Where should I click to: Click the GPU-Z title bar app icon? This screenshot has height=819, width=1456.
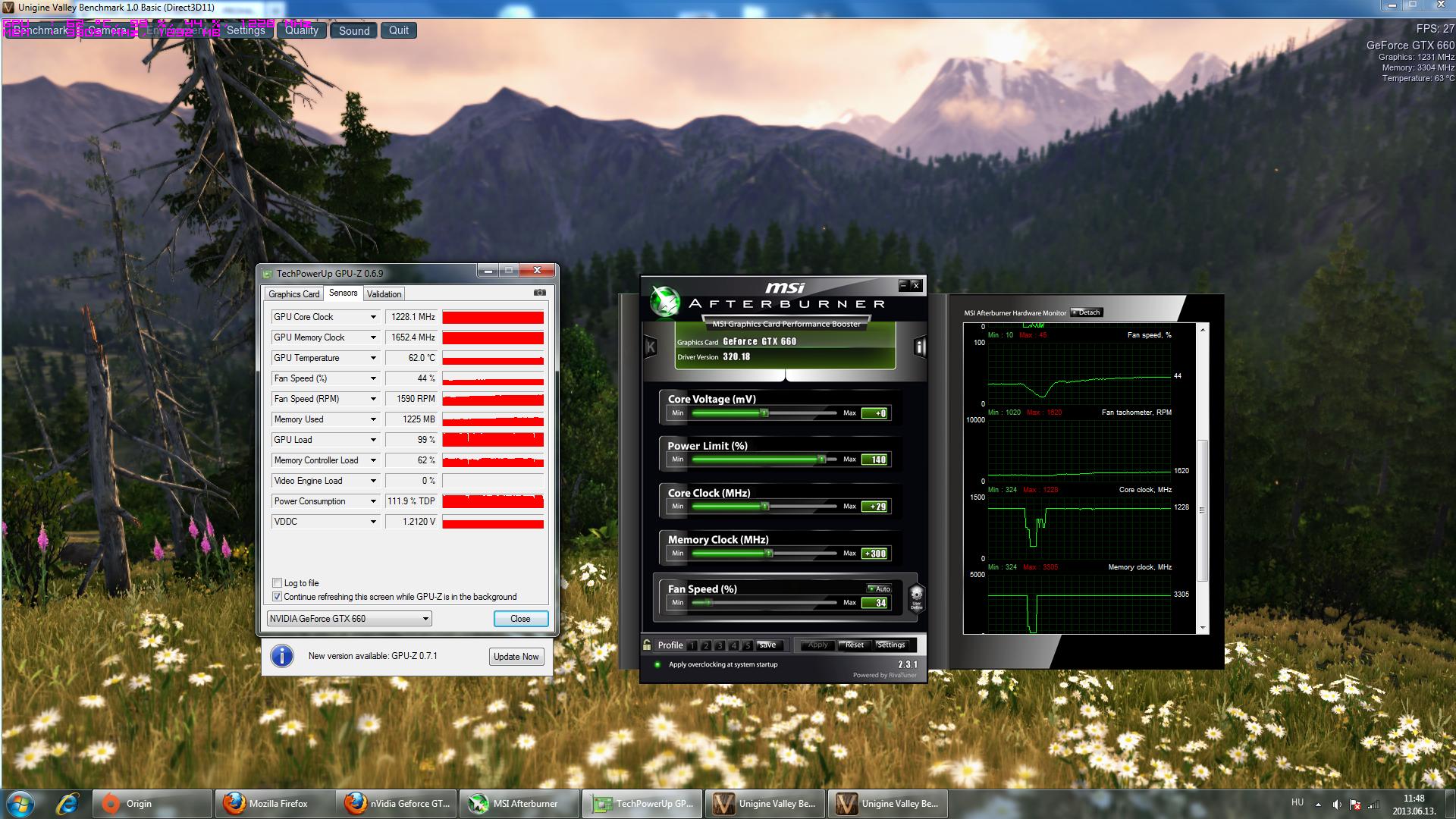(267, 273)
